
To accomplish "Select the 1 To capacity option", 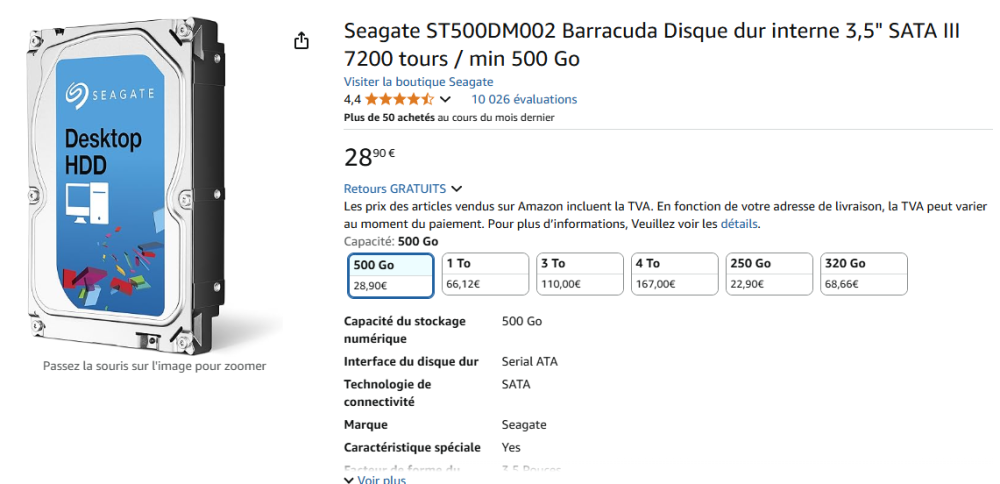I will (x=485, y=275).
